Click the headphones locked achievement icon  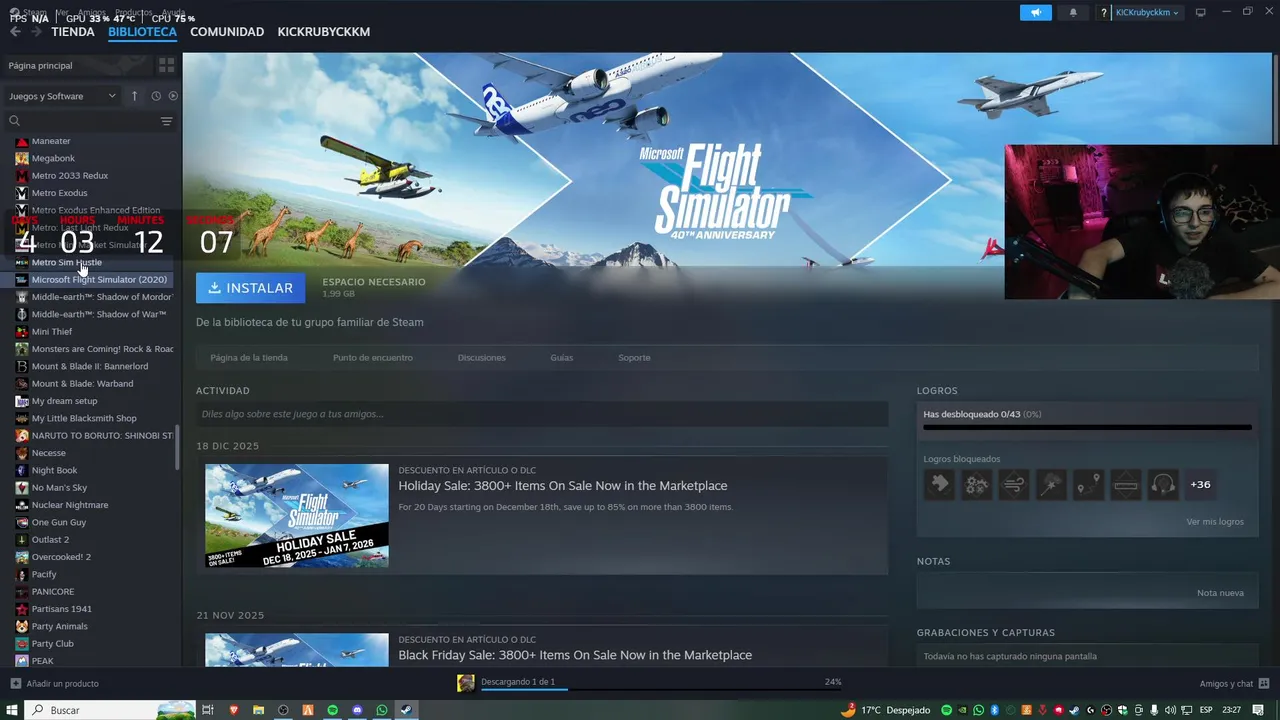(x=1163, y=485)
